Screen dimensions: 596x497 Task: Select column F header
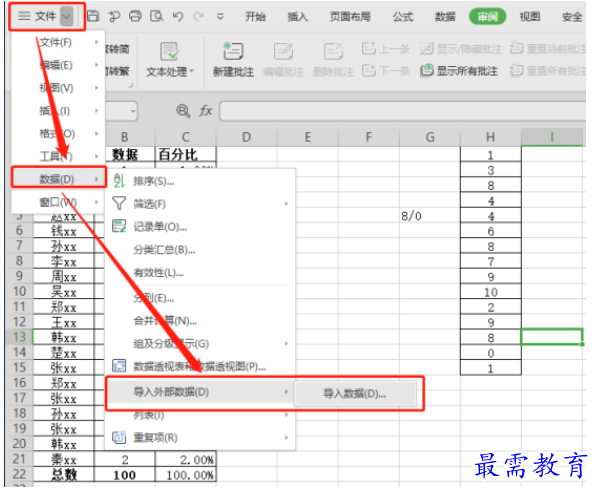click(368, 137)
